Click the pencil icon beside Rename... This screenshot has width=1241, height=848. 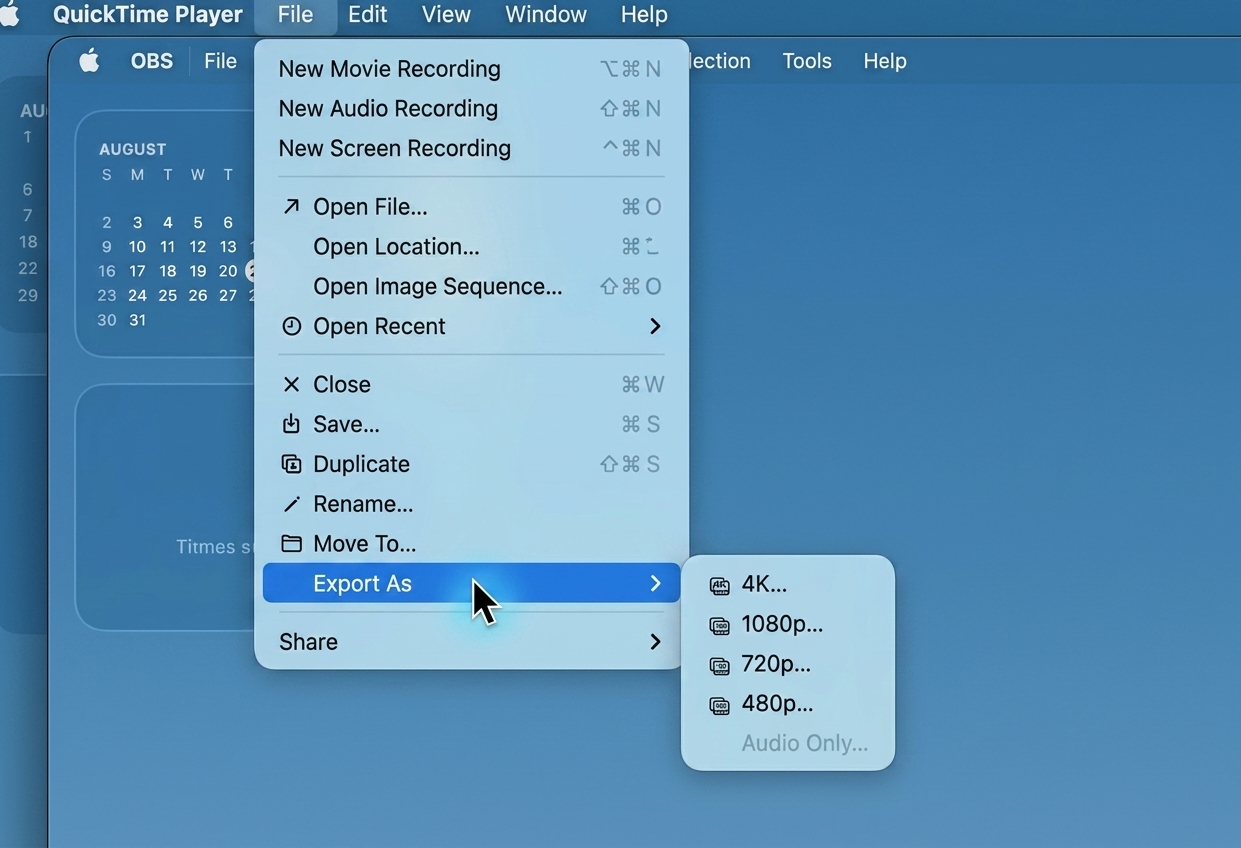coord(291,504)
